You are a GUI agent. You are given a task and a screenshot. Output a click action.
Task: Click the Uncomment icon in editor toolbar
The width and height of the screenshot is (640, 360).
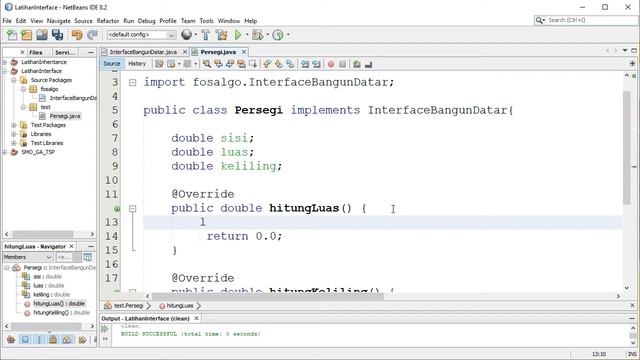[369, 64]
